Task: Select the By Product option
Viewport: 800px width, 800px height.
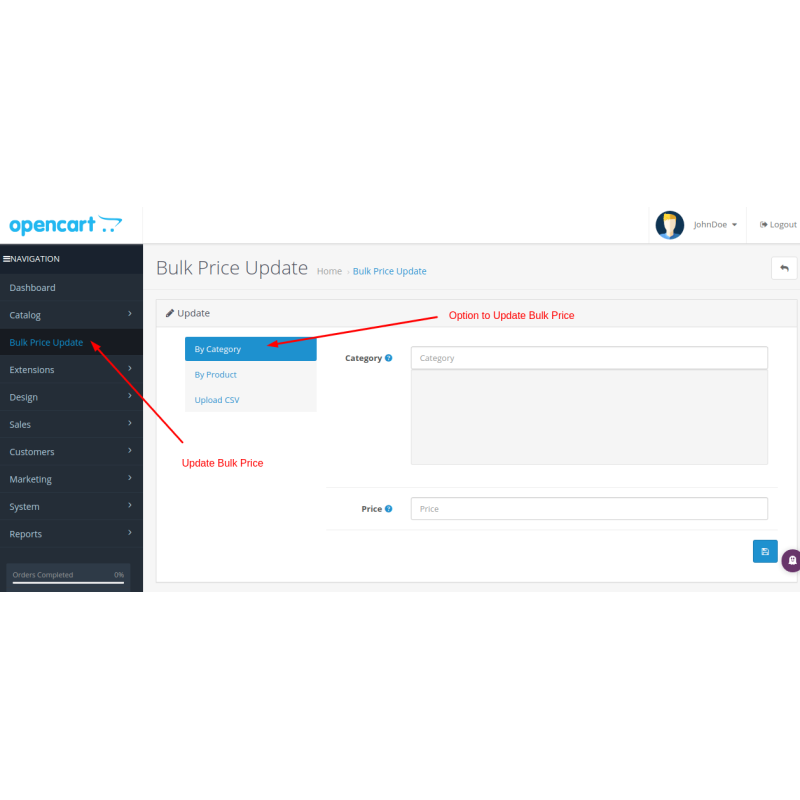Action: (x=217, y=374)
